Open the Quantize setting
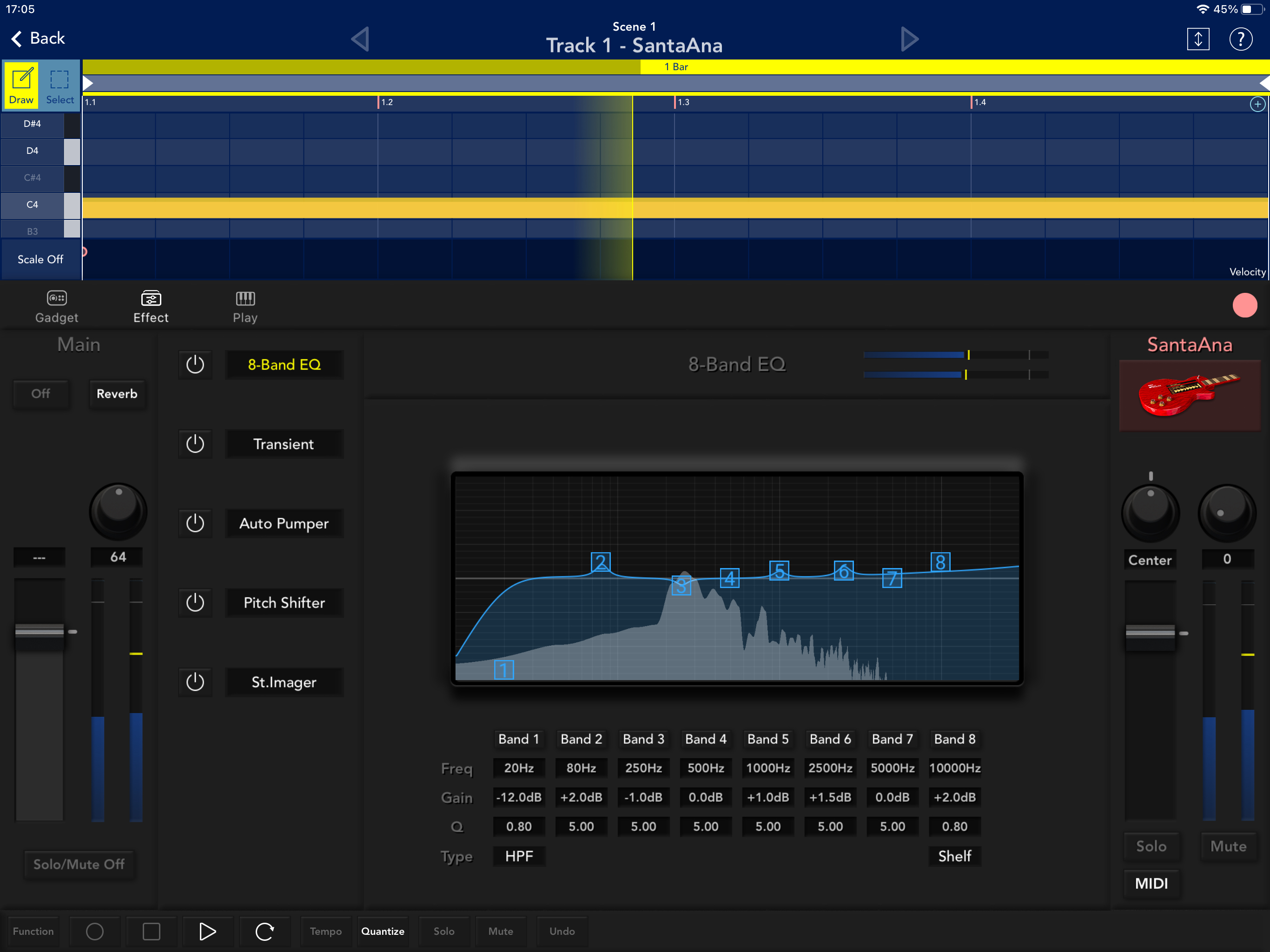 coord(383,932)
